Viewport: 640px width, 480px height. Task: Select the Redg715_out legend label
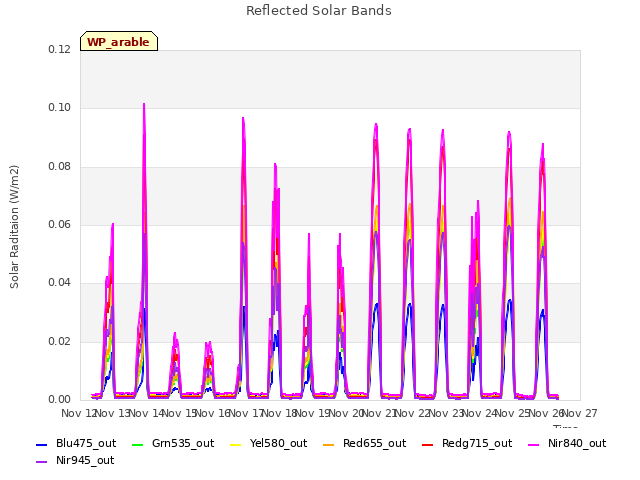pyautogui.click(x=477, y=444)
